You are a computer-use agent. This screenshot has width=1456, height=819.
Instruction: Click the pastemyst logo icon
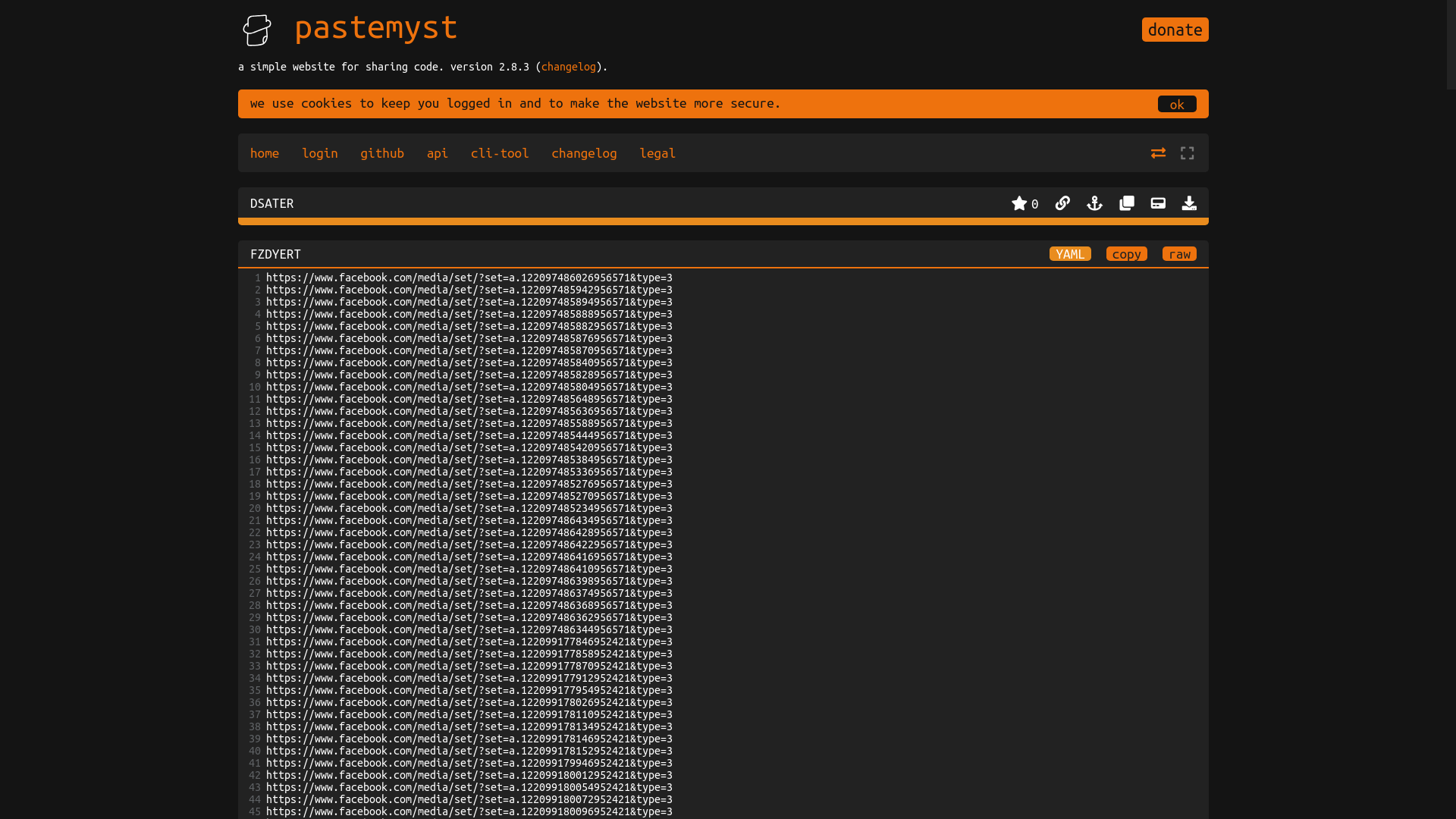coord(257,30)
